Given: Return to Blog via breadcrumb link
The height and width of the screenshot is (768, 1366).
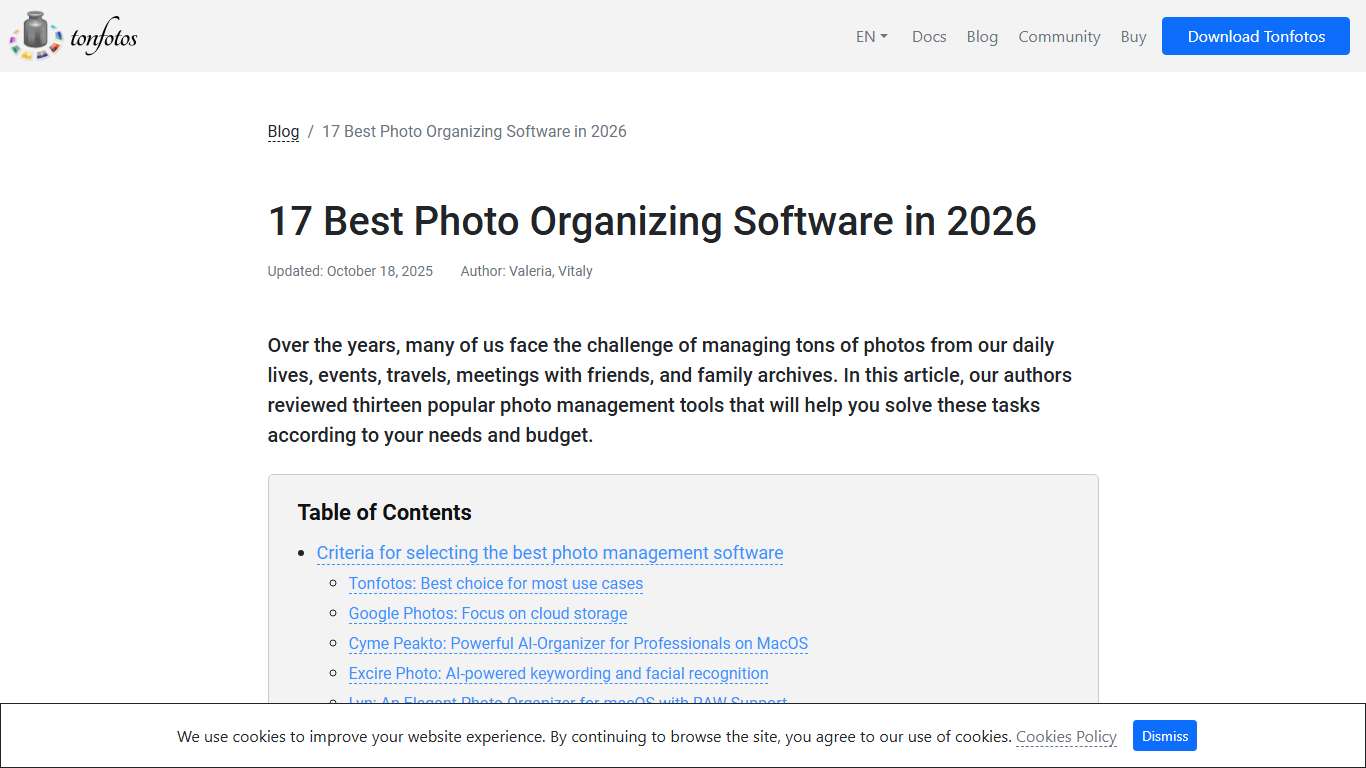Looking at the screenshot, I should (283, 131).
